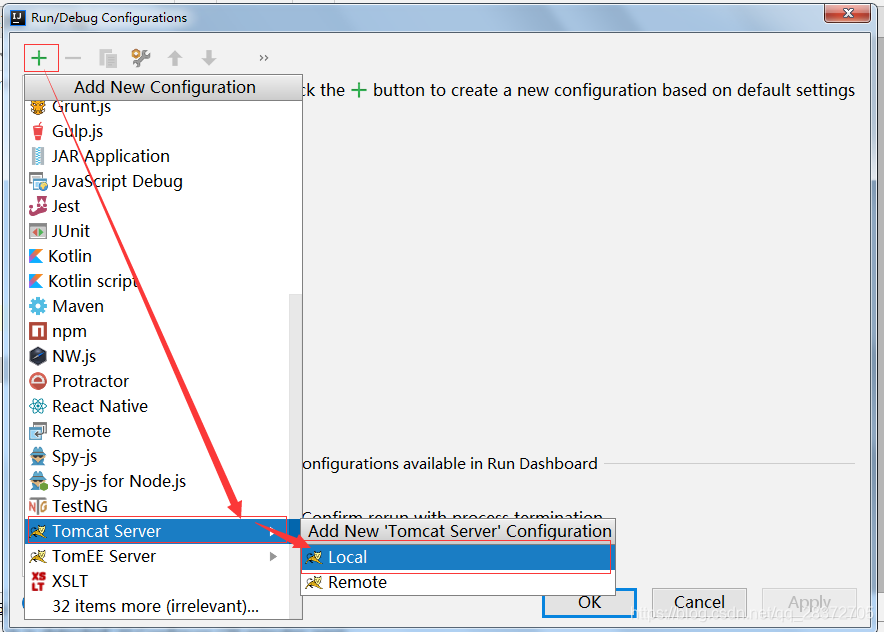The image size is (884, 632).
Task: Pick the Kotlin script entry
Action: tap(158, 281)
